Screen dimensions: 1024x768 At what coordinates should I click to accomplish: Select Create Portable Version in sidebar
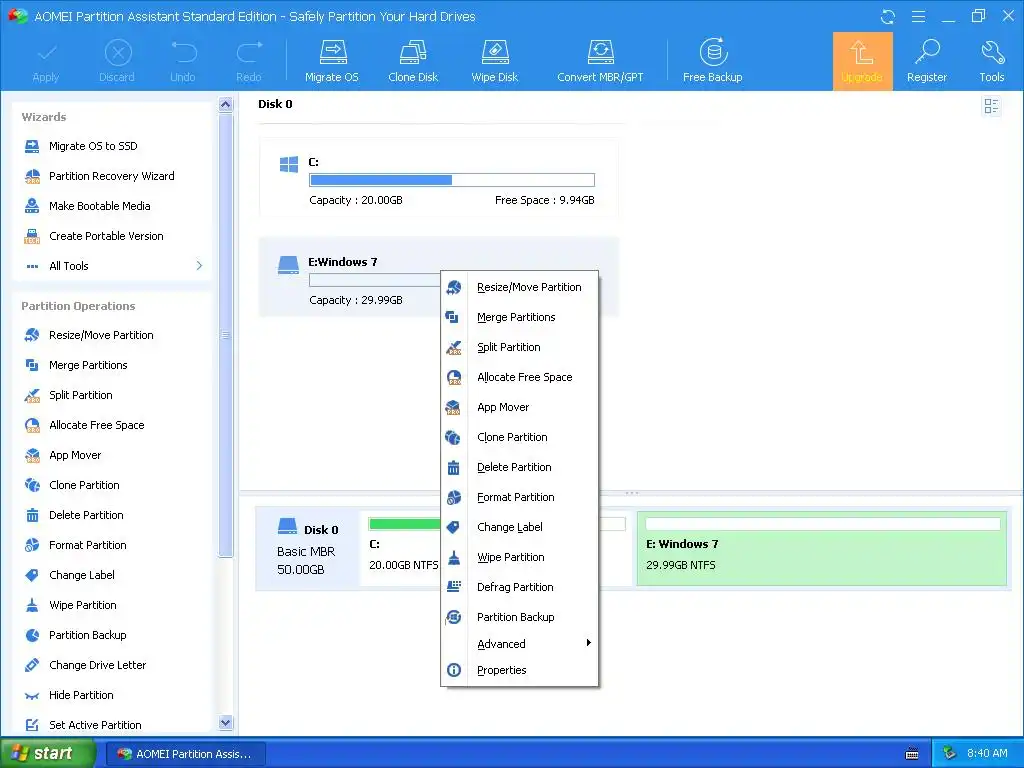[x=106, y=236]
